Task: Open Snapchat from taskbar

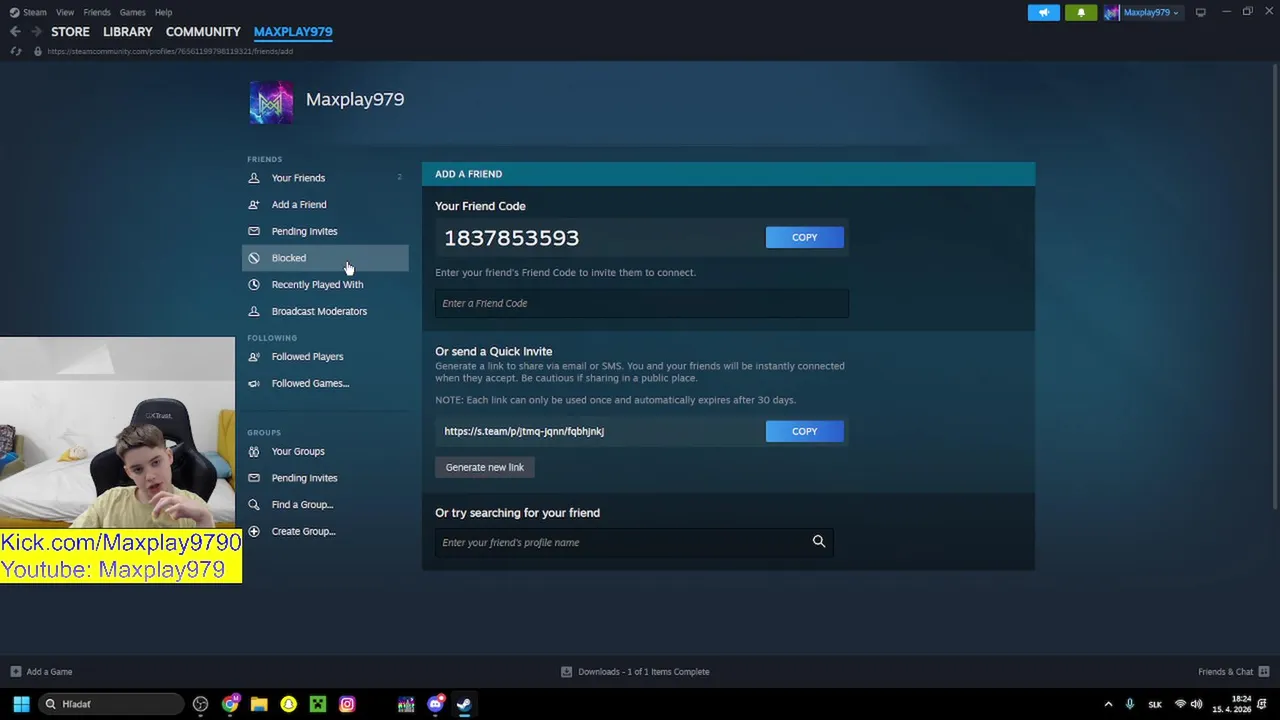Action: coord(288,704)
